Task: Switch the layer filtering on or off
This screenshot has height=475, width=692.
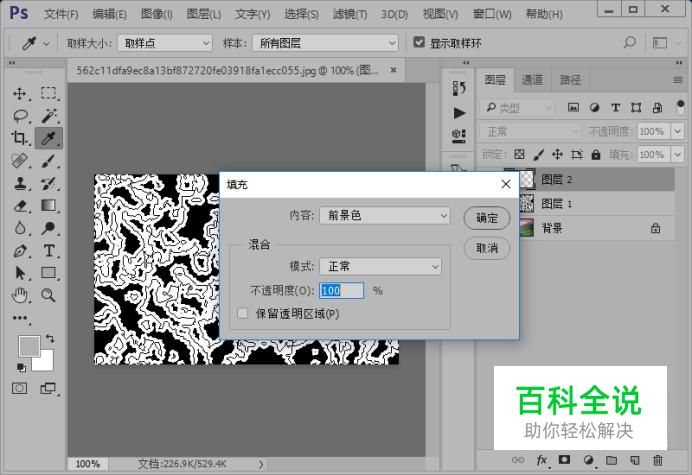Action: [680, 107]
